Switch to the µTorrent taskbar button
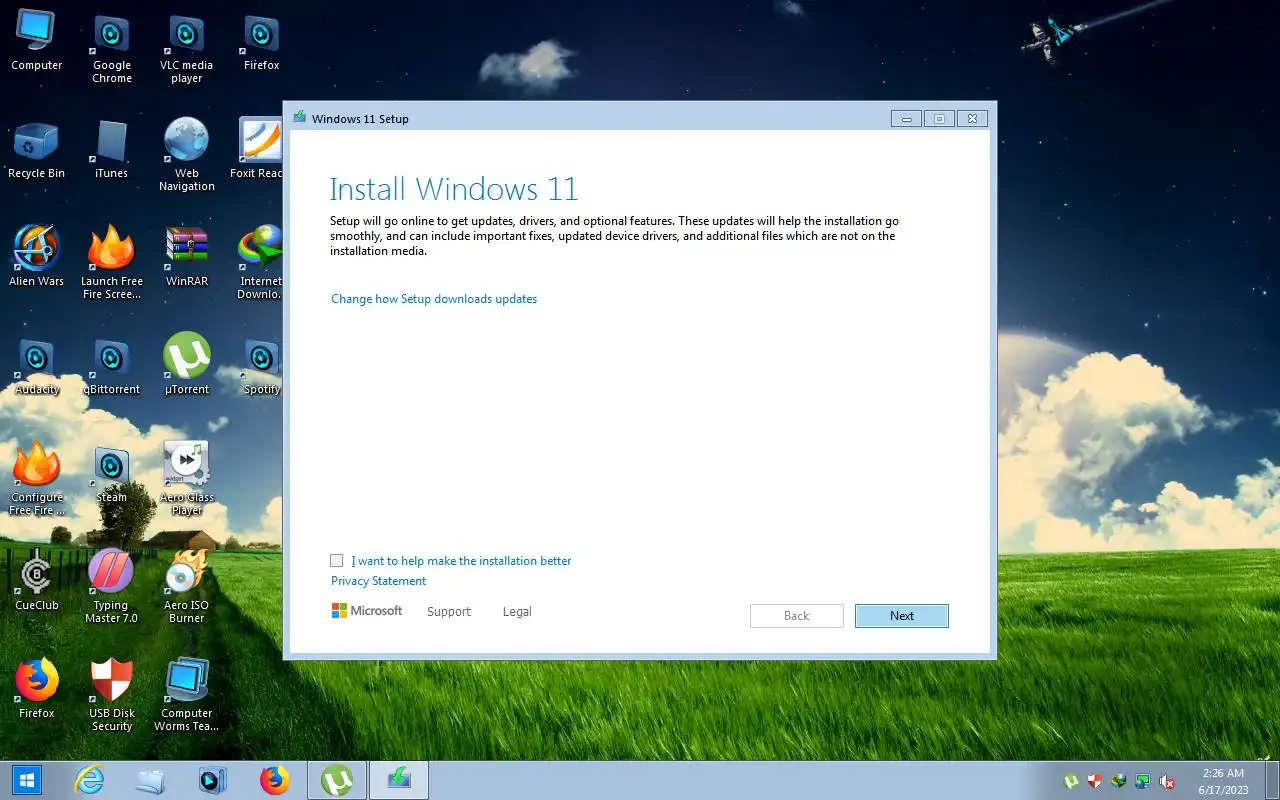Image resolution: width=1280 pixels, height=800 pixels. point(337,780)
